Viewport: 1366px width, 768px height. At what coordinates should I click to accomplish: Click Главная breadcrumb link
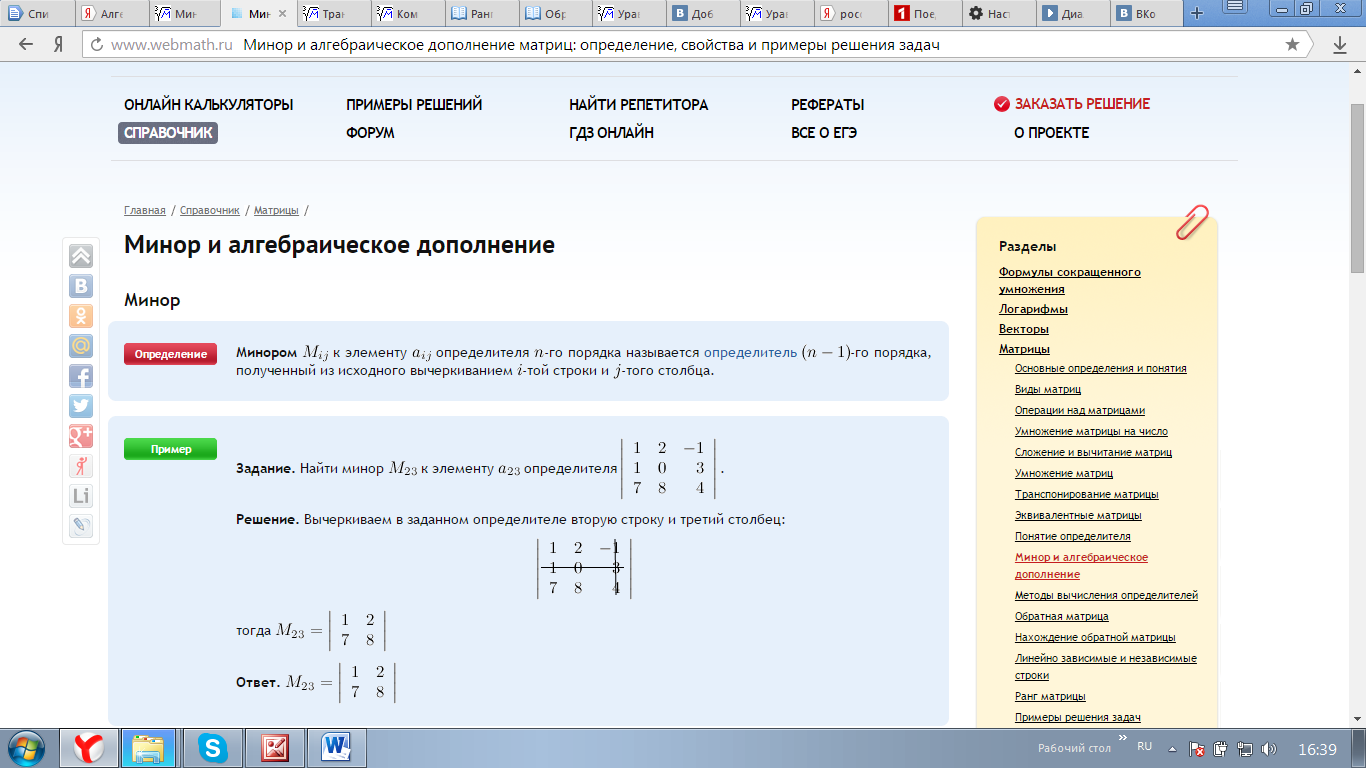(x=145, y=210)
